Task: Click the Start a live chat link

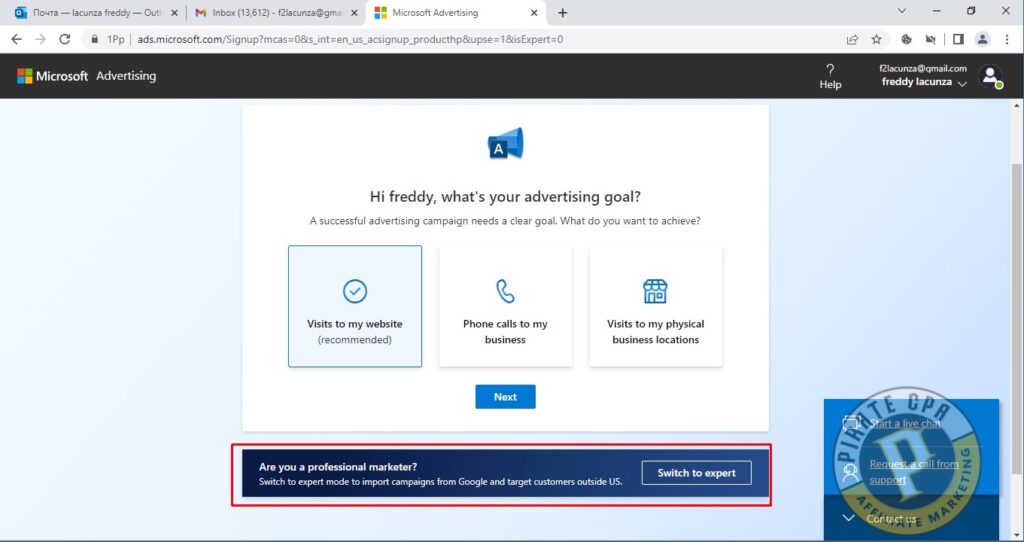Action: pos(905,423)
